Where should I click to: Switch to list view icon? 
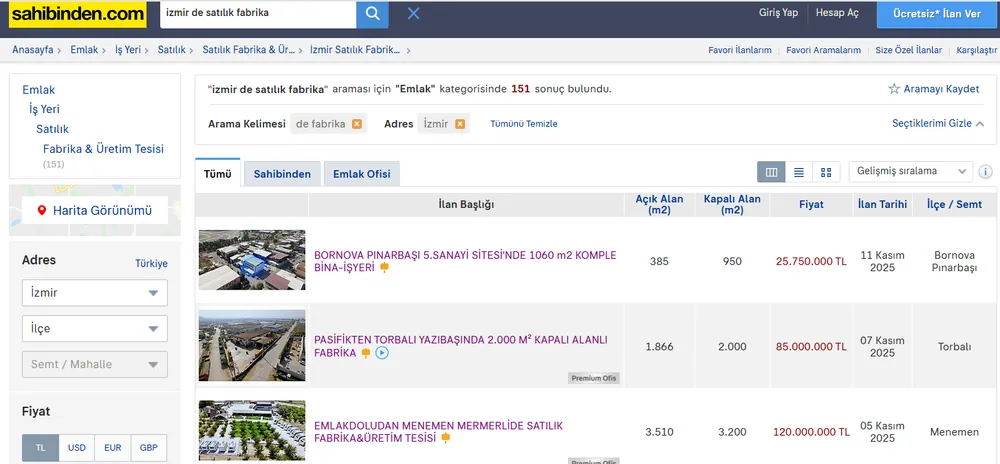(x=799, y=172)
